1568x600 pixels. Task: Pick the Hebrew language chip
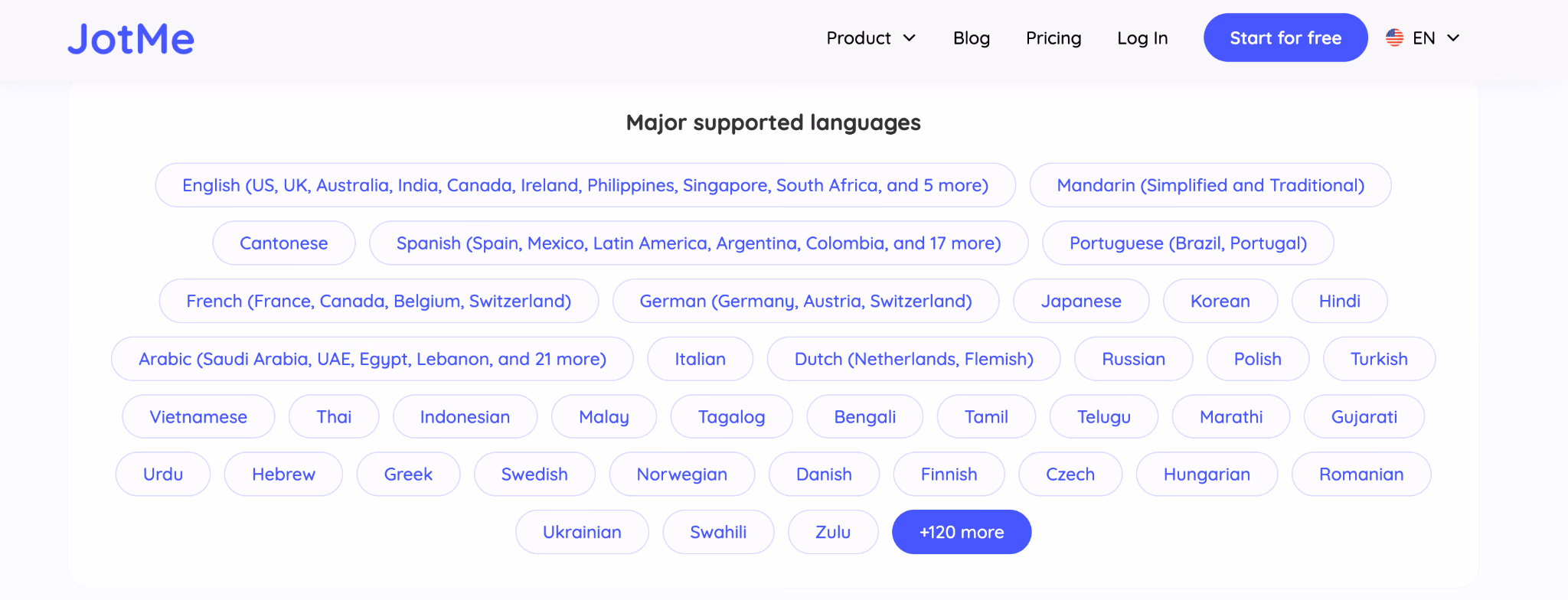click(x=283, y=474)
